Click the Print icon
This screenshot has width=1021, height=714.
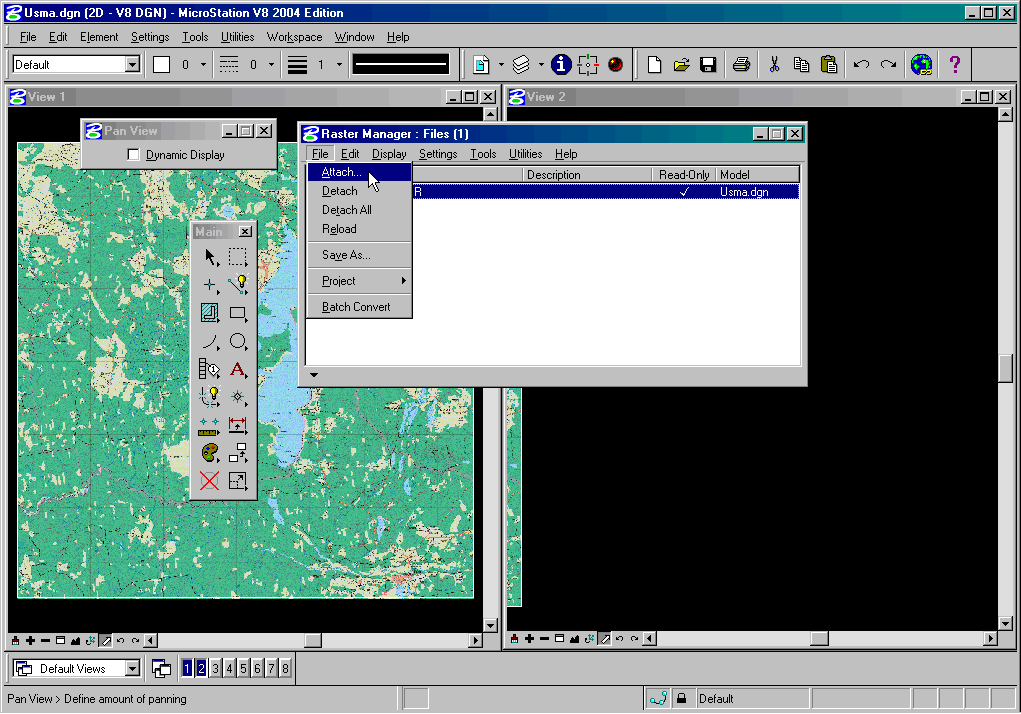point(741,64)
